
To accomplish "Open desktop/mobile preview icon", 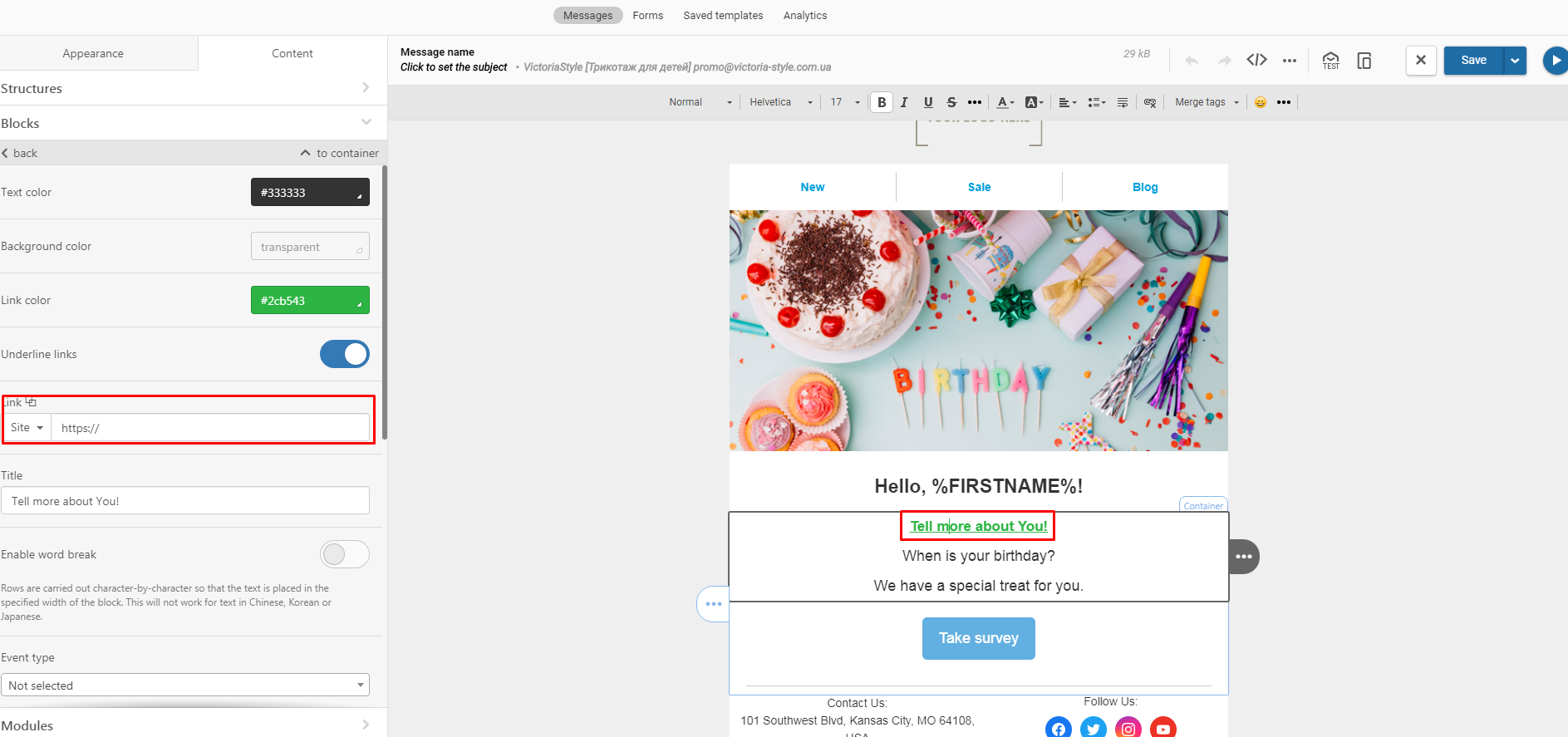I will coord(1364,60).
